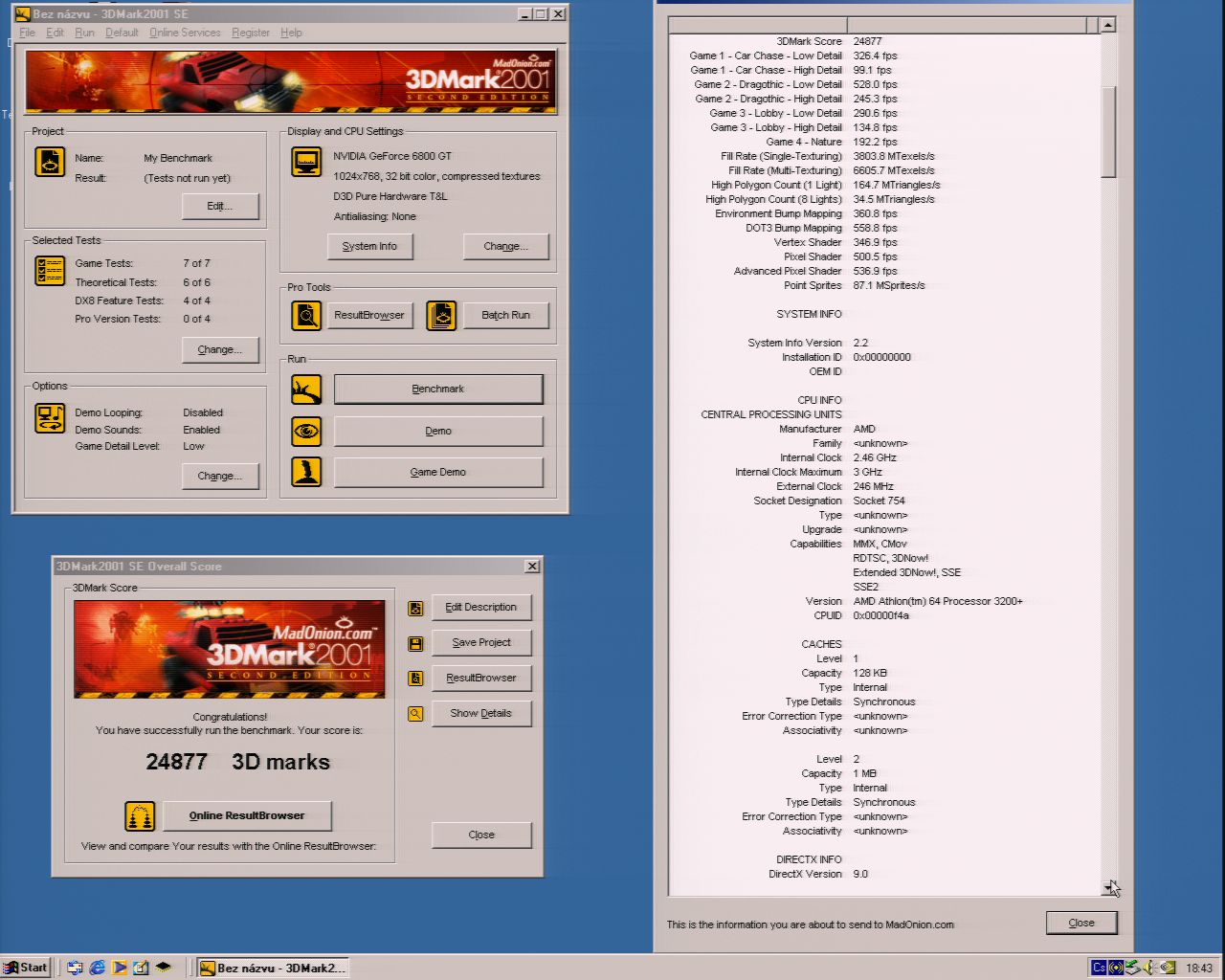Click the Demo eye icon
This screenshot has height=980, width=1225.
pos(306,431)
